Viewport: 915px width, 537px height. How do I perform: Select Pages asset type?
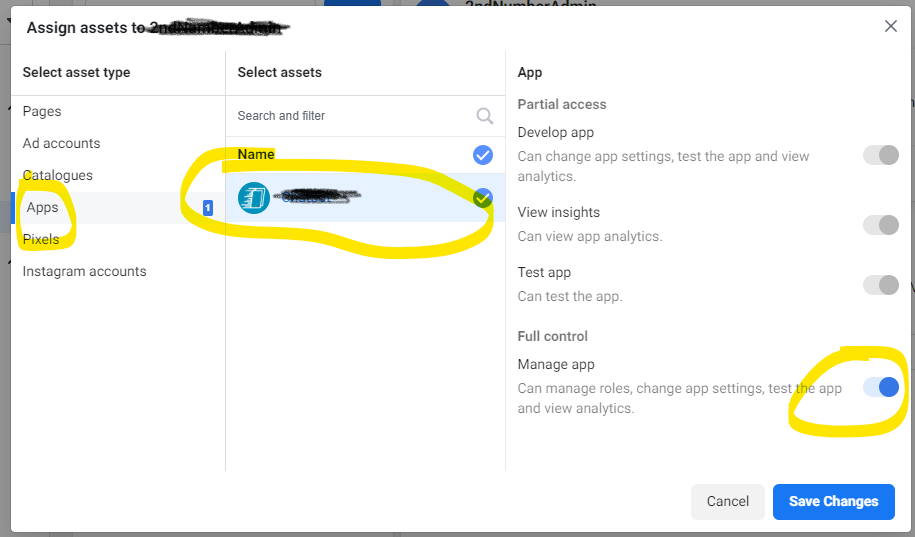42,111
